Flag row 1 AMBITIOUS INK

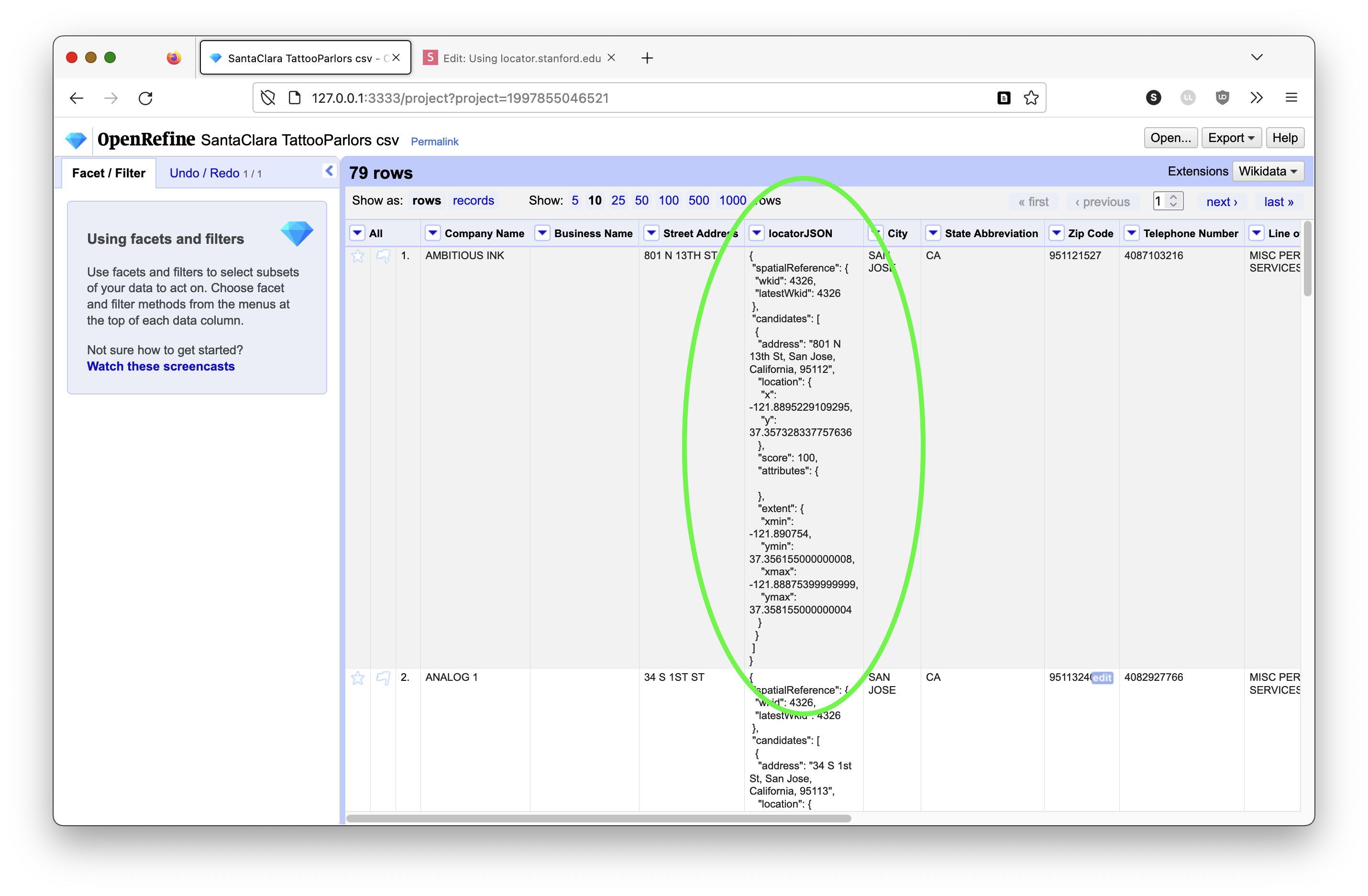383,256
